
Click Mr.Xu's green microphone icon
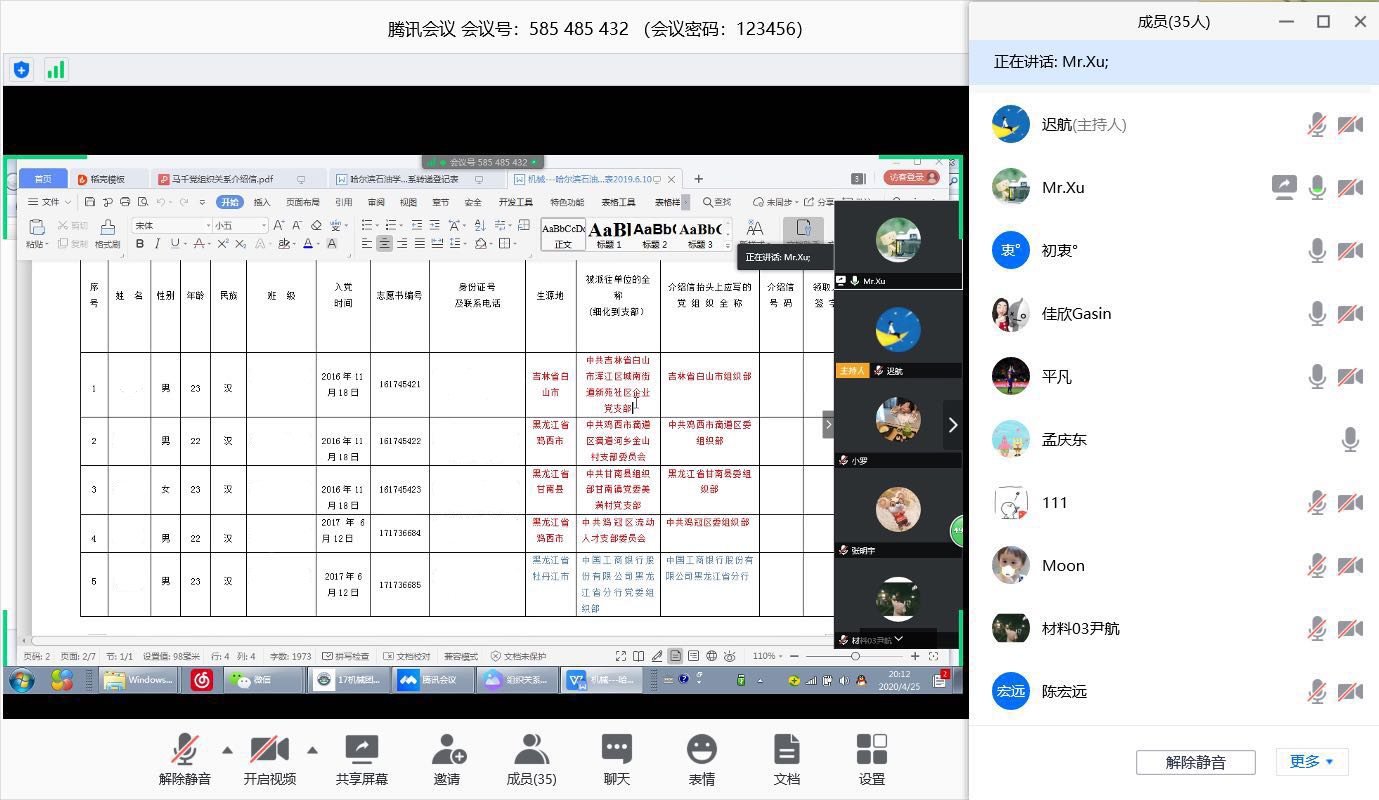[x=1317, y=187]
